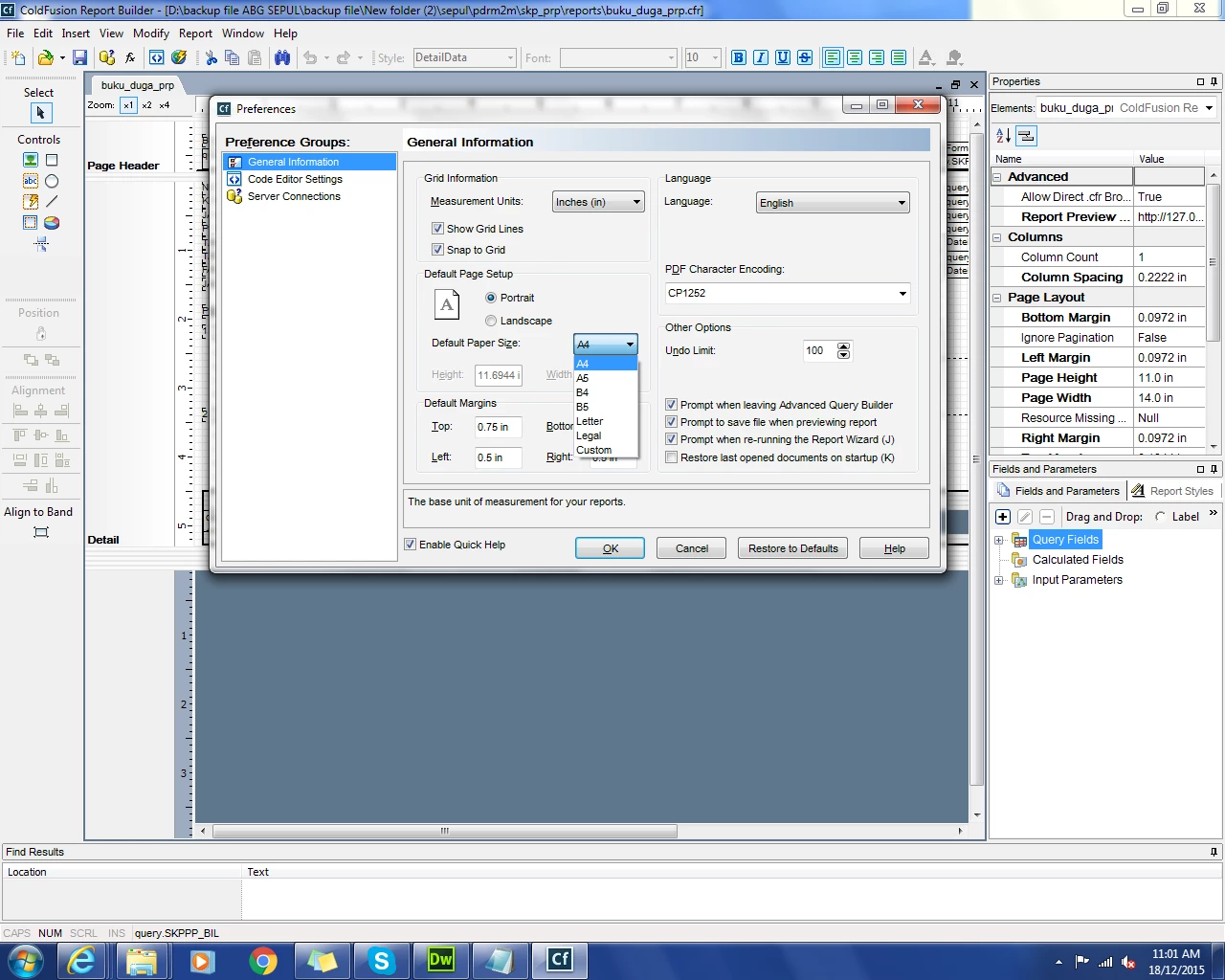Click the Find binoculars toolbar icon
This screenshot has height=980, width=1225.
[281, 57]
